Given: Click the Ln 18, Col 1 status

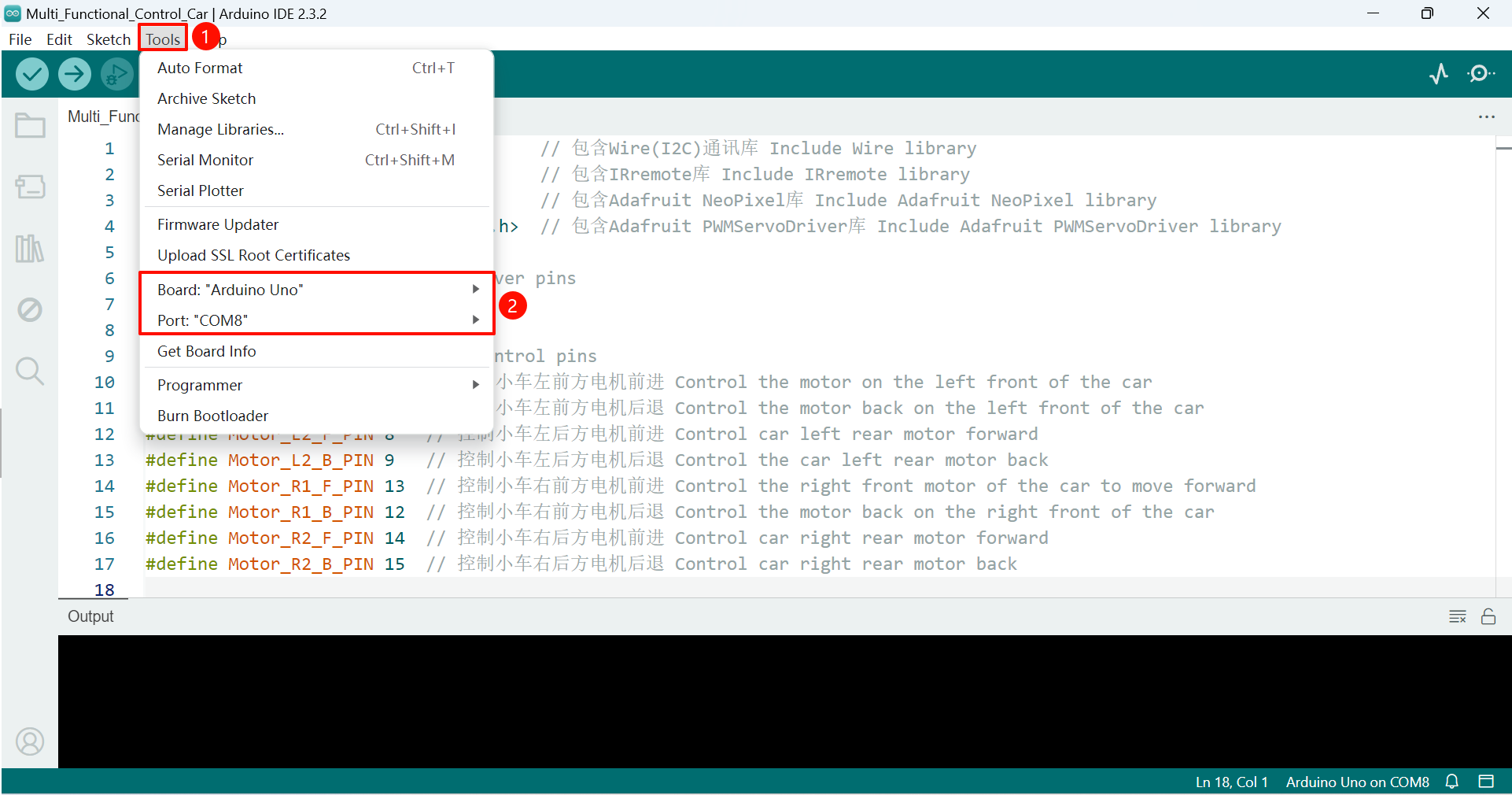Looking at the screenshot, I should (x=1231, y=782).
